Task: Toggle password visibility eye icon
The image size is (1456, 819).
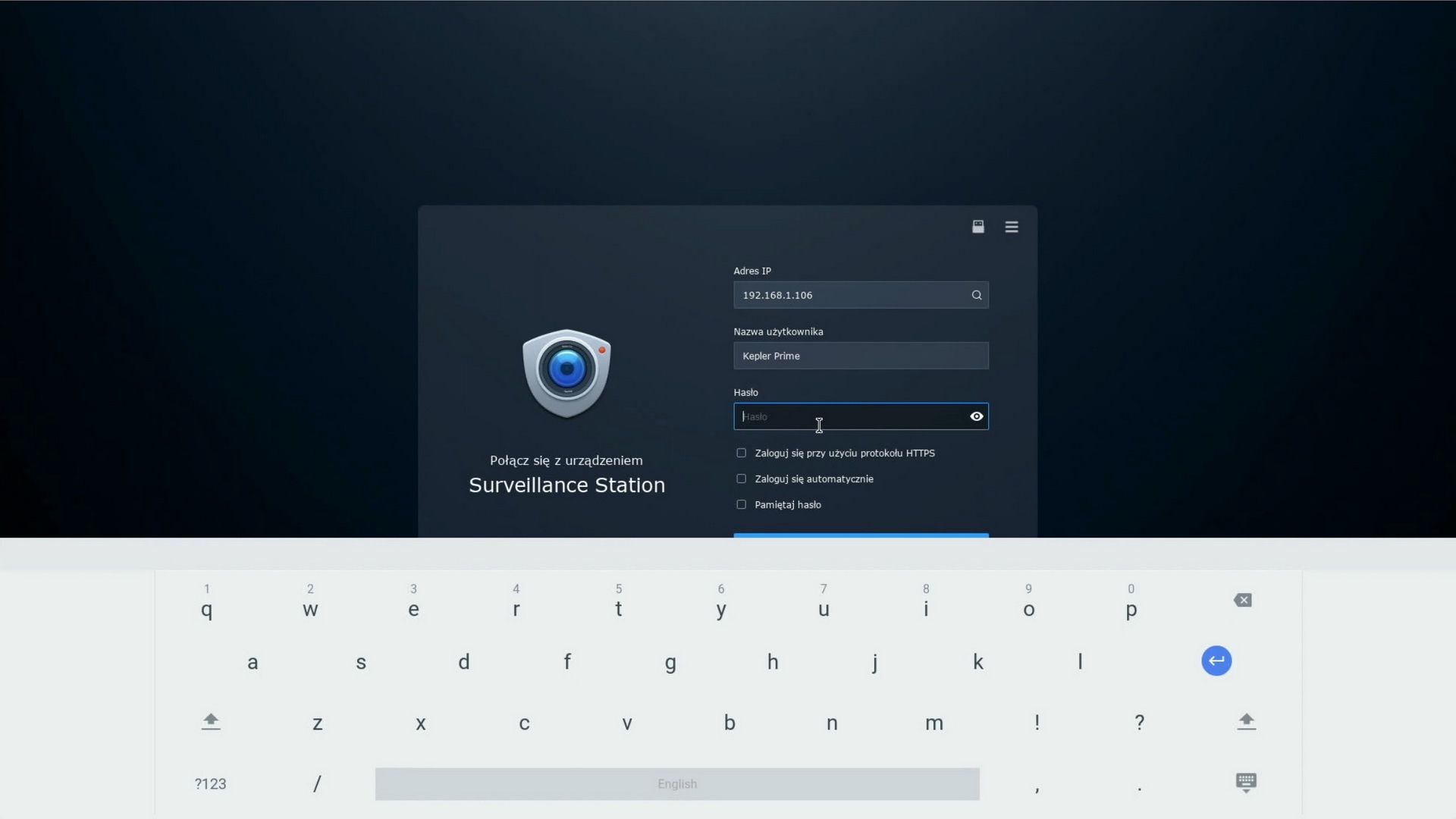Action: coord(977,416)
